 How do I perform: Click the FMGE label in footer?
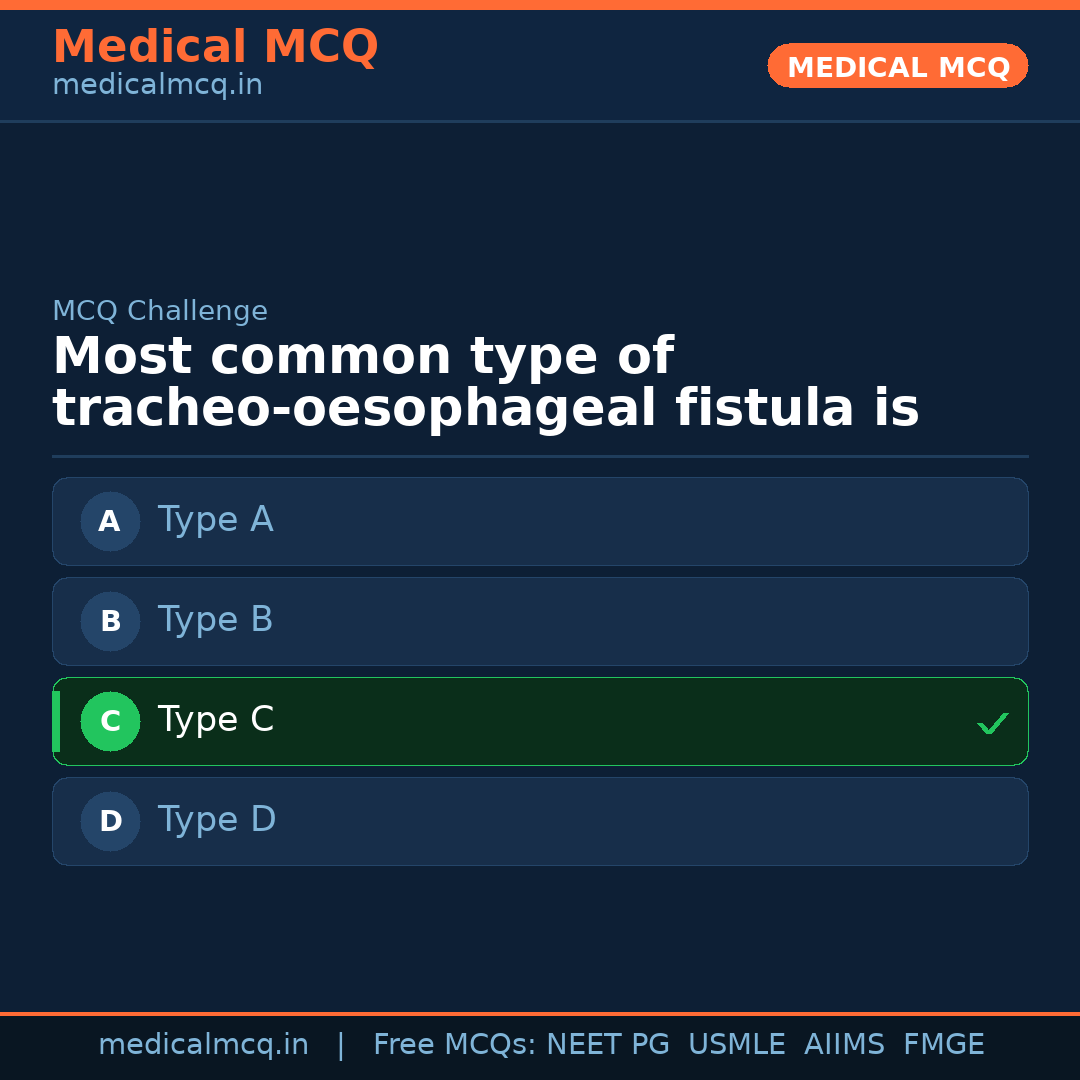(x=943, y=1045)
